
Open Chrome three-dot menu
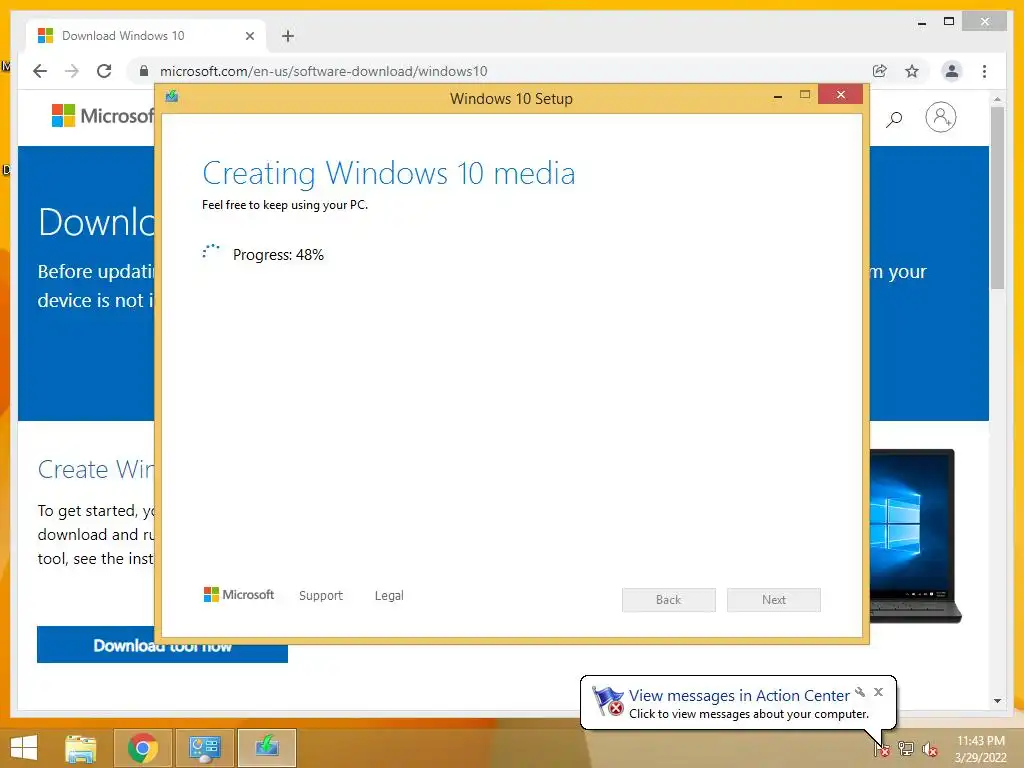pos(984,71)
